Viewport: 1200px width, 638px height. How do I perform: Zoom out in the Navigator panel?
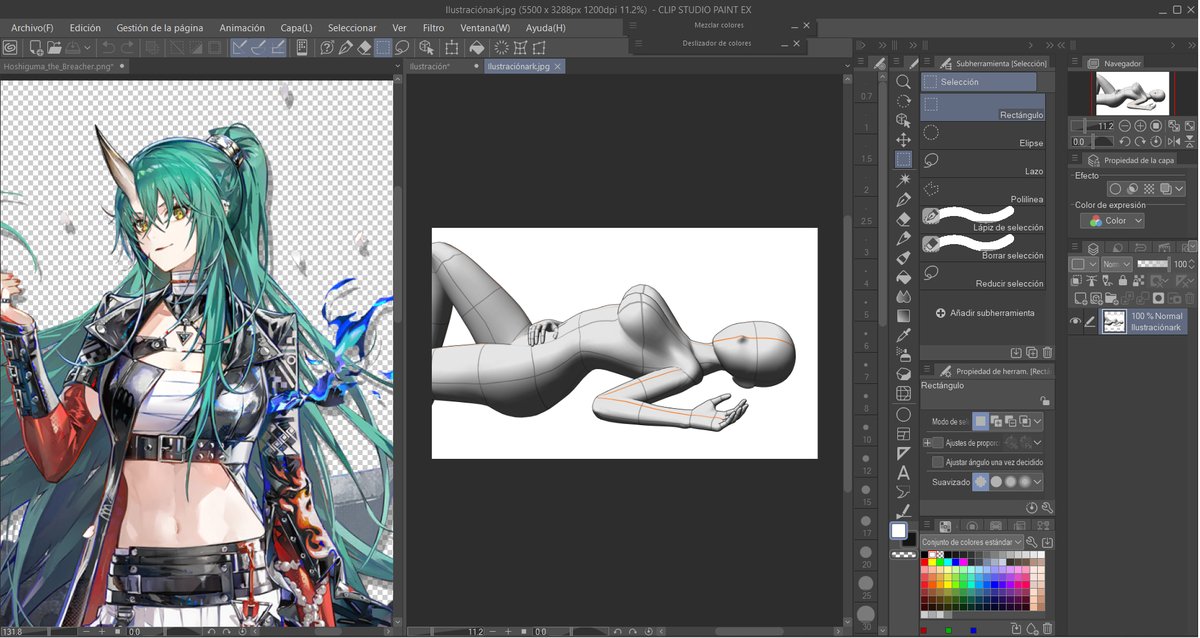(1125, 126)
